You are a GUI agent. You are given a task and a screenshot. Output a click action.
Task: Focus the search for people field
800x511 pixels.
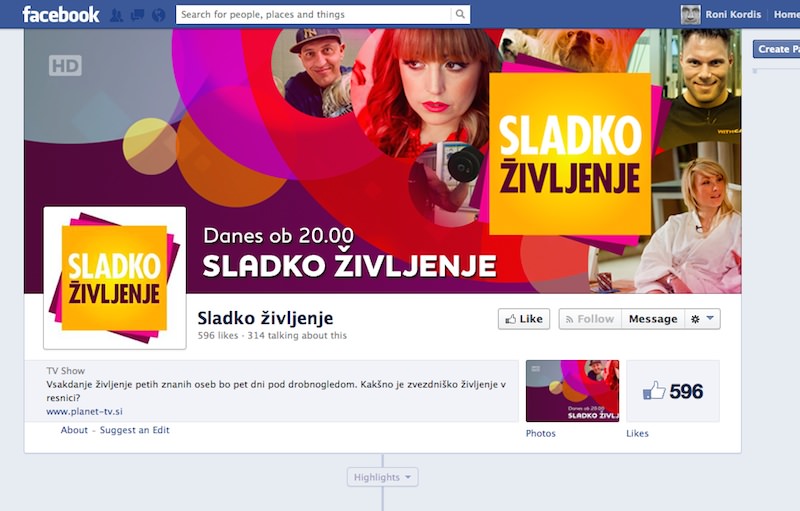pyautogui.click(x=313, y=14)
